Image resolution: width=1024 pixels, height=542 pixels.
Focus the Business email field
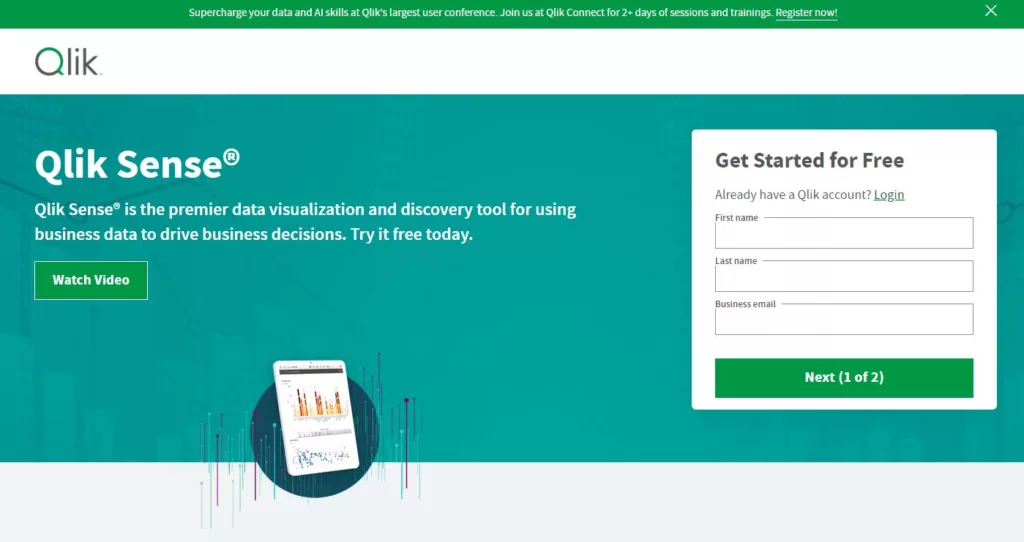(844, 319)
